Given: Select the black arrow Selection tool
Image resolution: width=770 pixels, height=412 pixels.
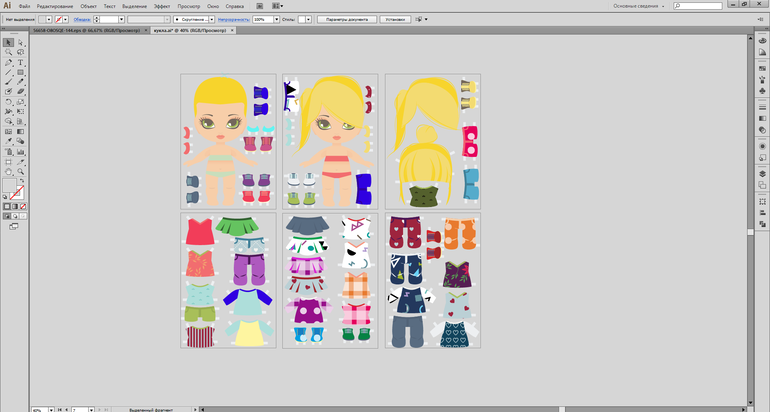Looking at the screenshot, I should pyautogui.click(x=8, y=42).
